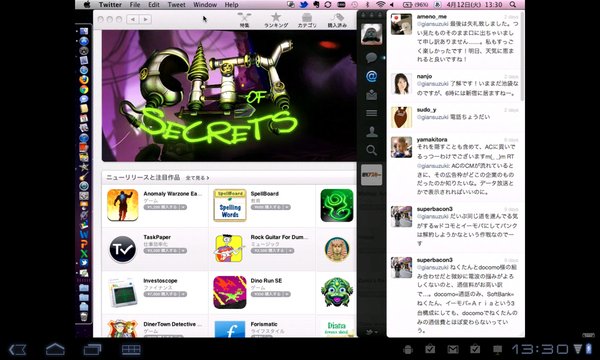Go back with App Store back arrow
600x360 pixels.
click(x=133, y=19)
